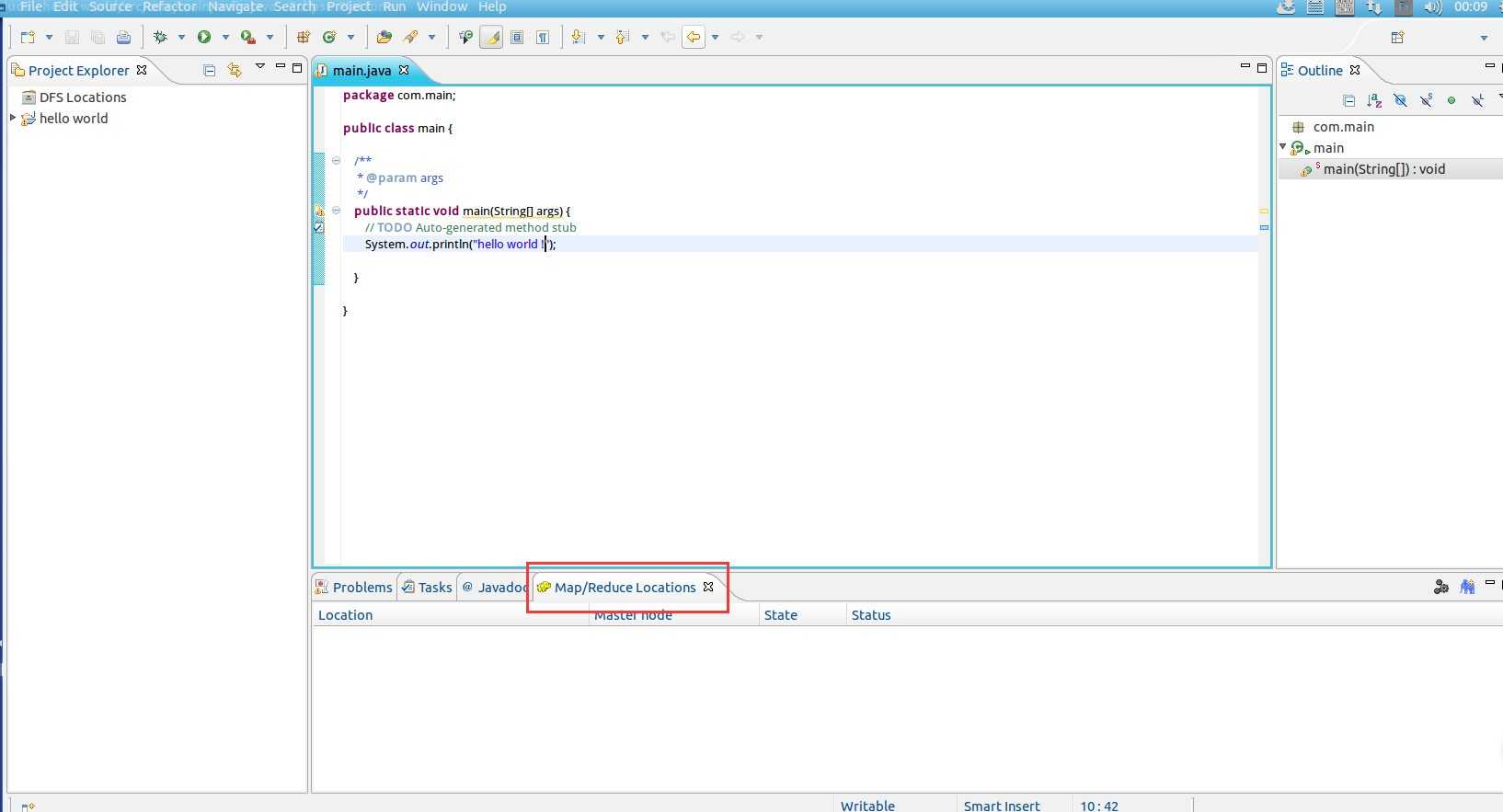Click the New wizard toolbar icon
1503x812 pixels.
(x=29, y=38)
